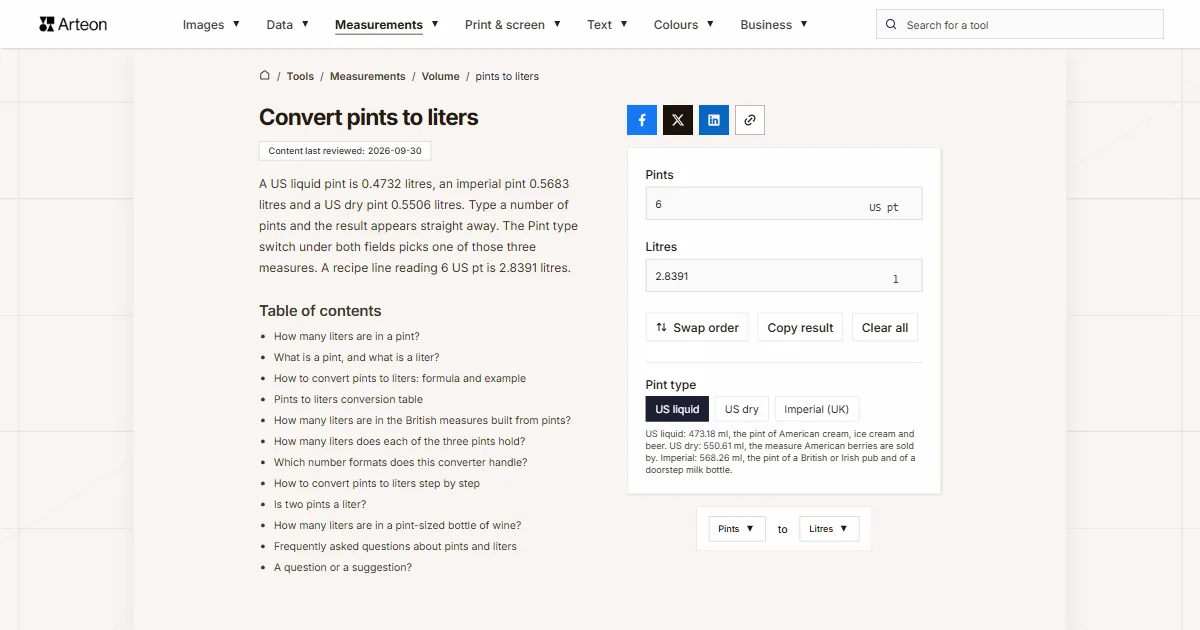Open the Colours menu
Viewport: 1200px width, 630px height.
pos(684,25)
